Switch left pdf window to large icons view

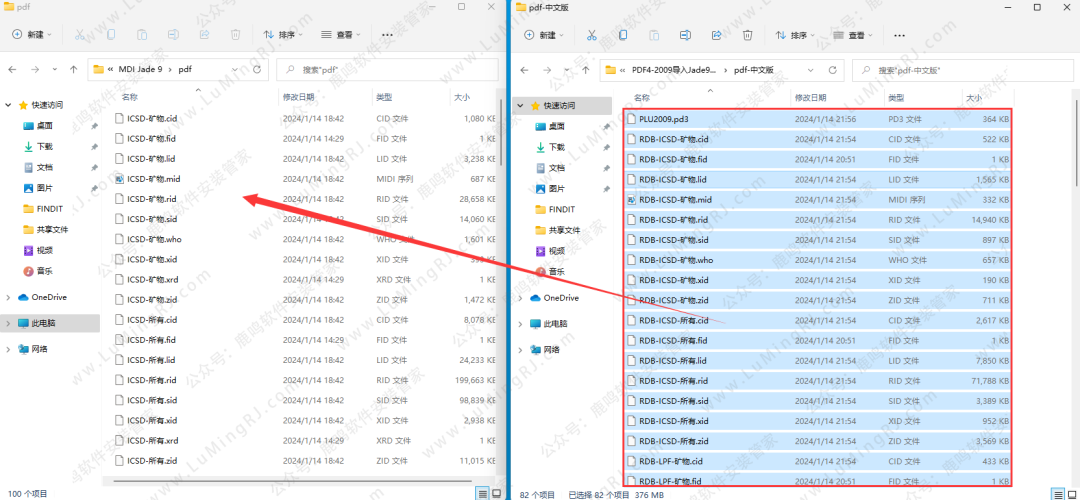click(497, 493)
